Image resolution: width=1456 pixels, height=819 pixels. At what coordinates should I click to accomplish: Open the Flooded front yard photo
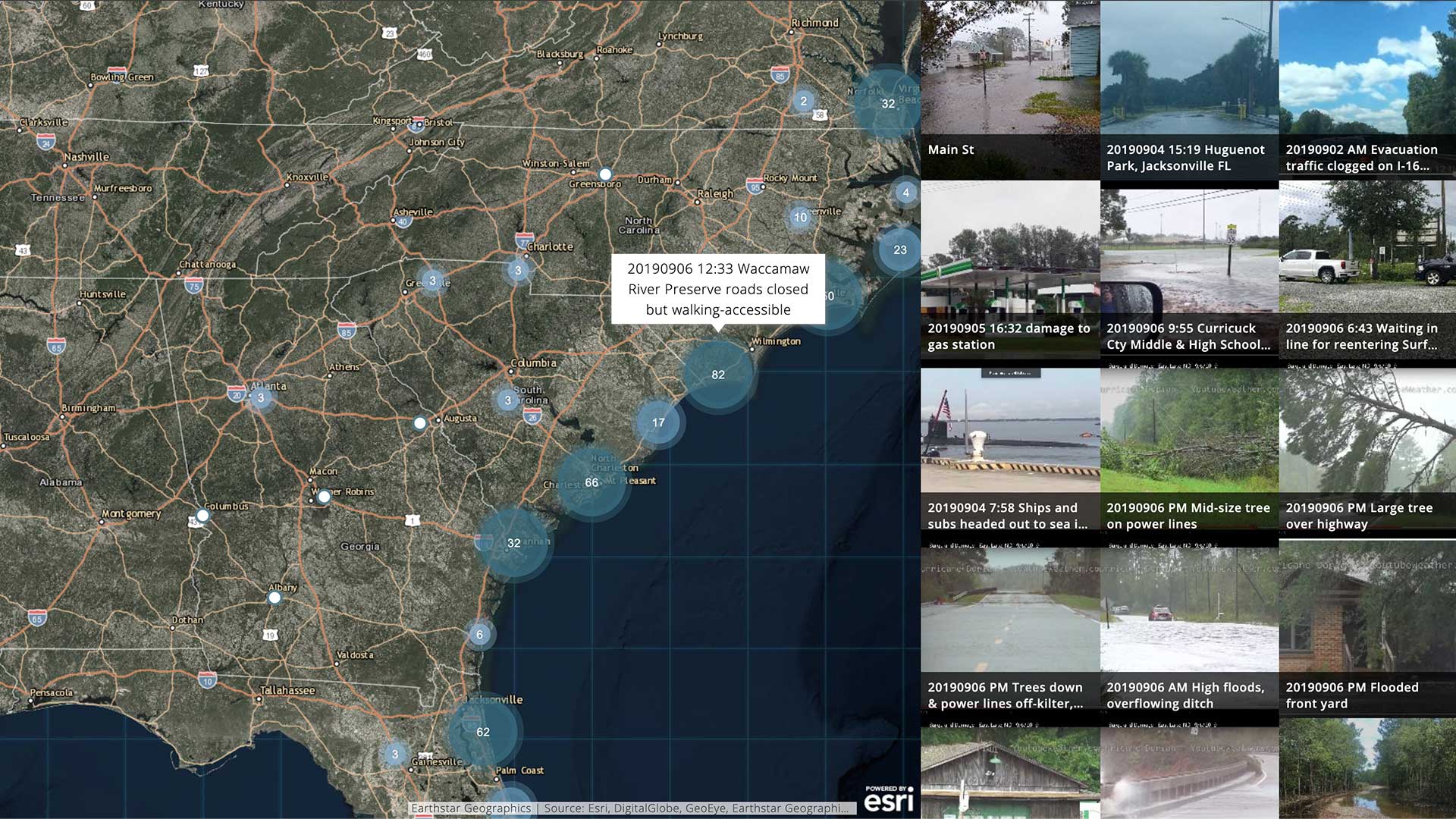click(x=1367, y=628)
